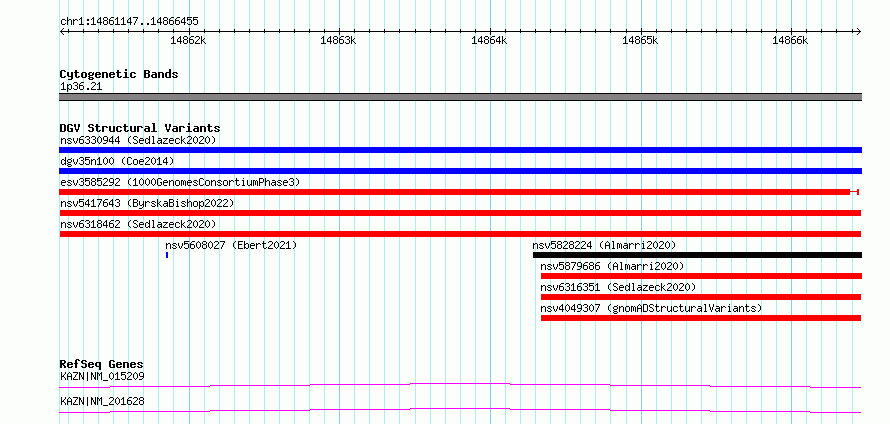This screenshot has width=890, height=424.
Task: Click the red bar under nsv6316351
Action: [x=701, y=297]
